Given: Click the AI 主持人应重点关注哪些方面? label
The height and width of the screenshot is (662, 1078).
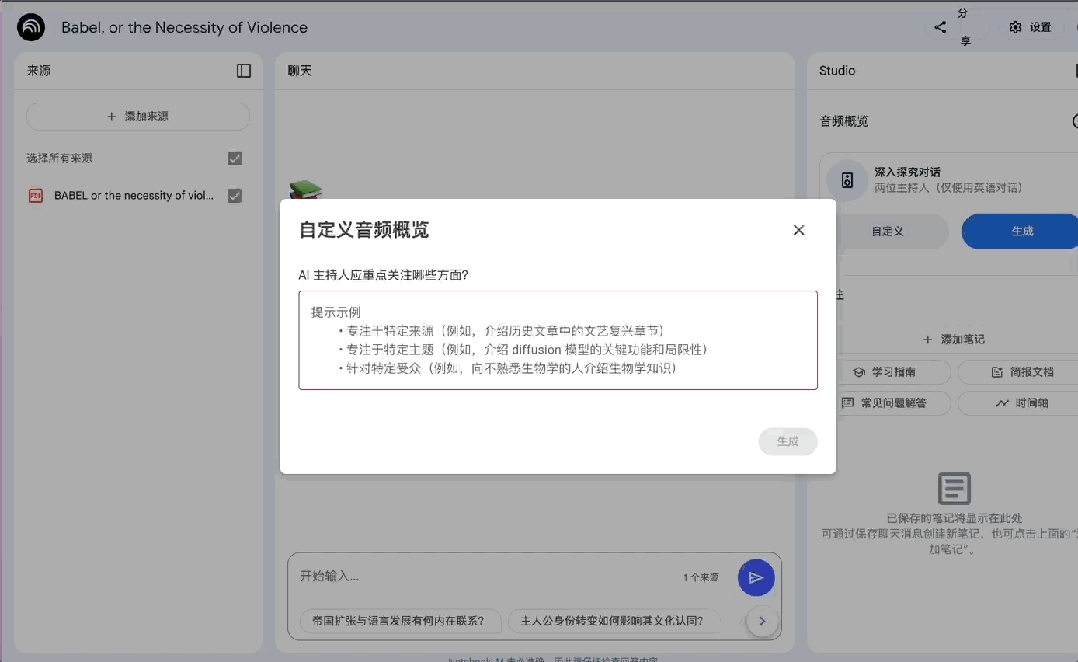Looking at the screenshot, I should coord(383,275).
